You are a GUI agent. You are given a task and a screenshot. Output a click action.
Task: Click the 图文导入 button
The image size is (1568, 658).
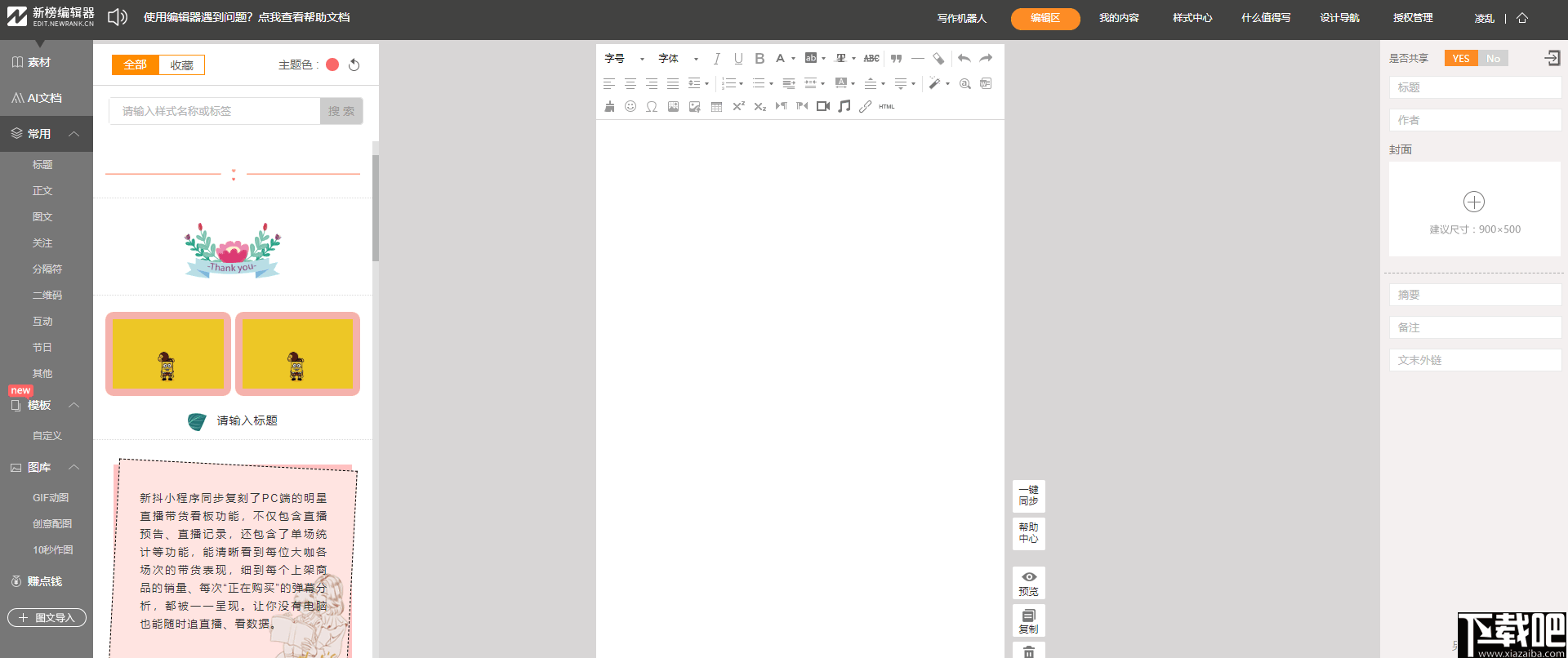47,618
